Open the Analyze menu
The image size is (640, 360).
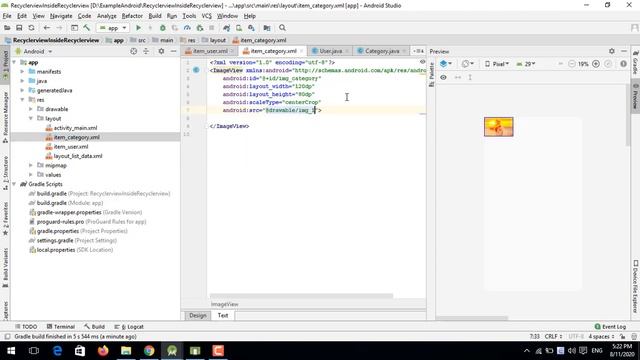coord(107,16)
